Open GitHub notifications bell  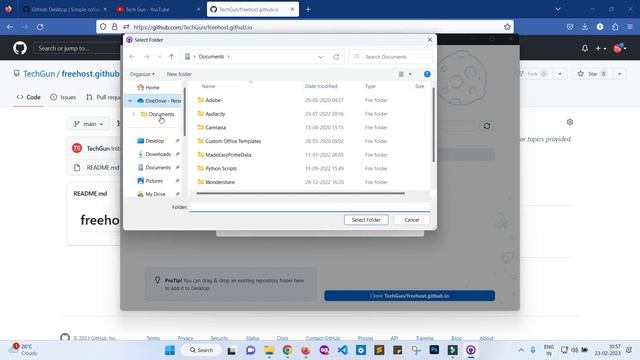(584, 48)
